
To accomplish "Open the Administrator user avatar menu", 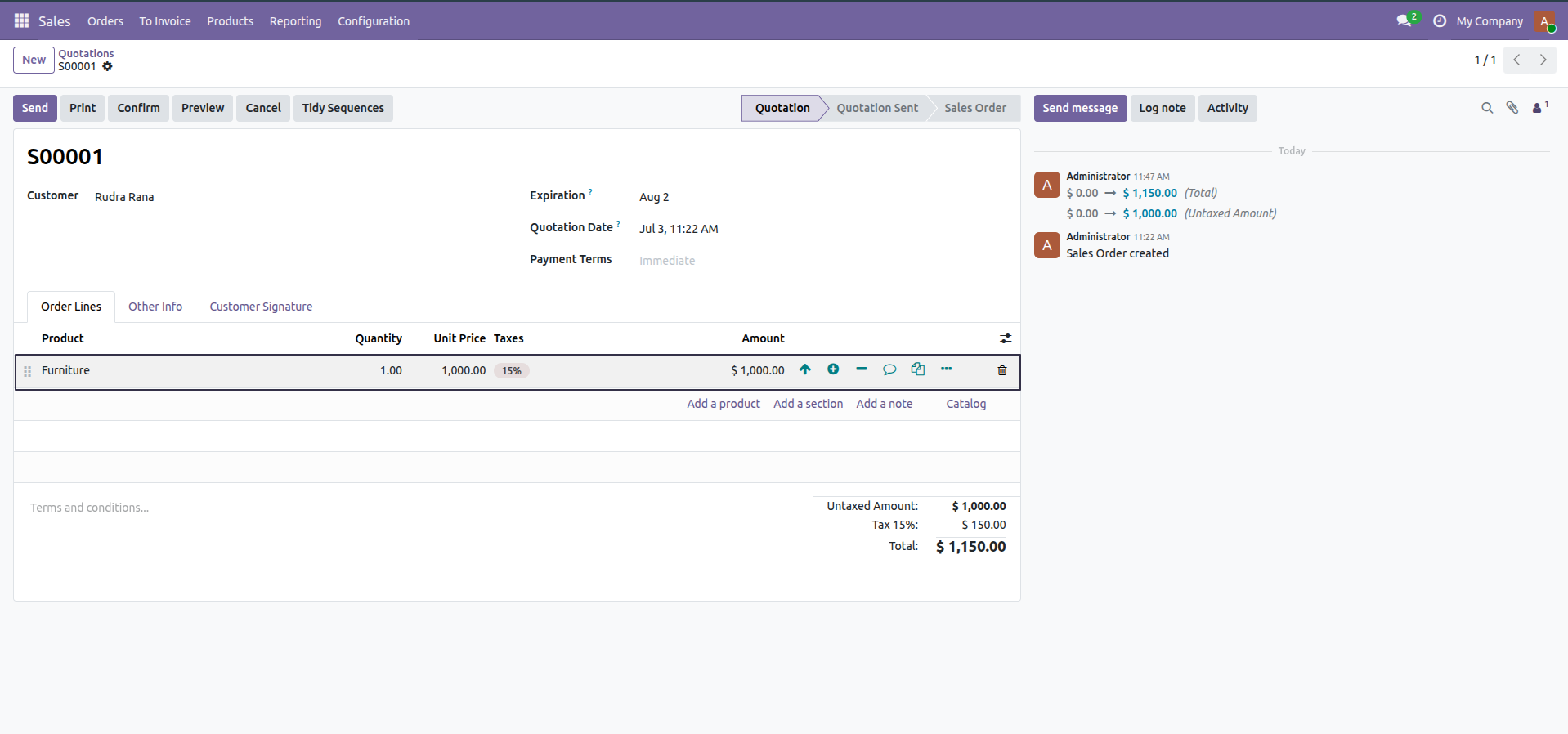I will [x=1544, y=21].
